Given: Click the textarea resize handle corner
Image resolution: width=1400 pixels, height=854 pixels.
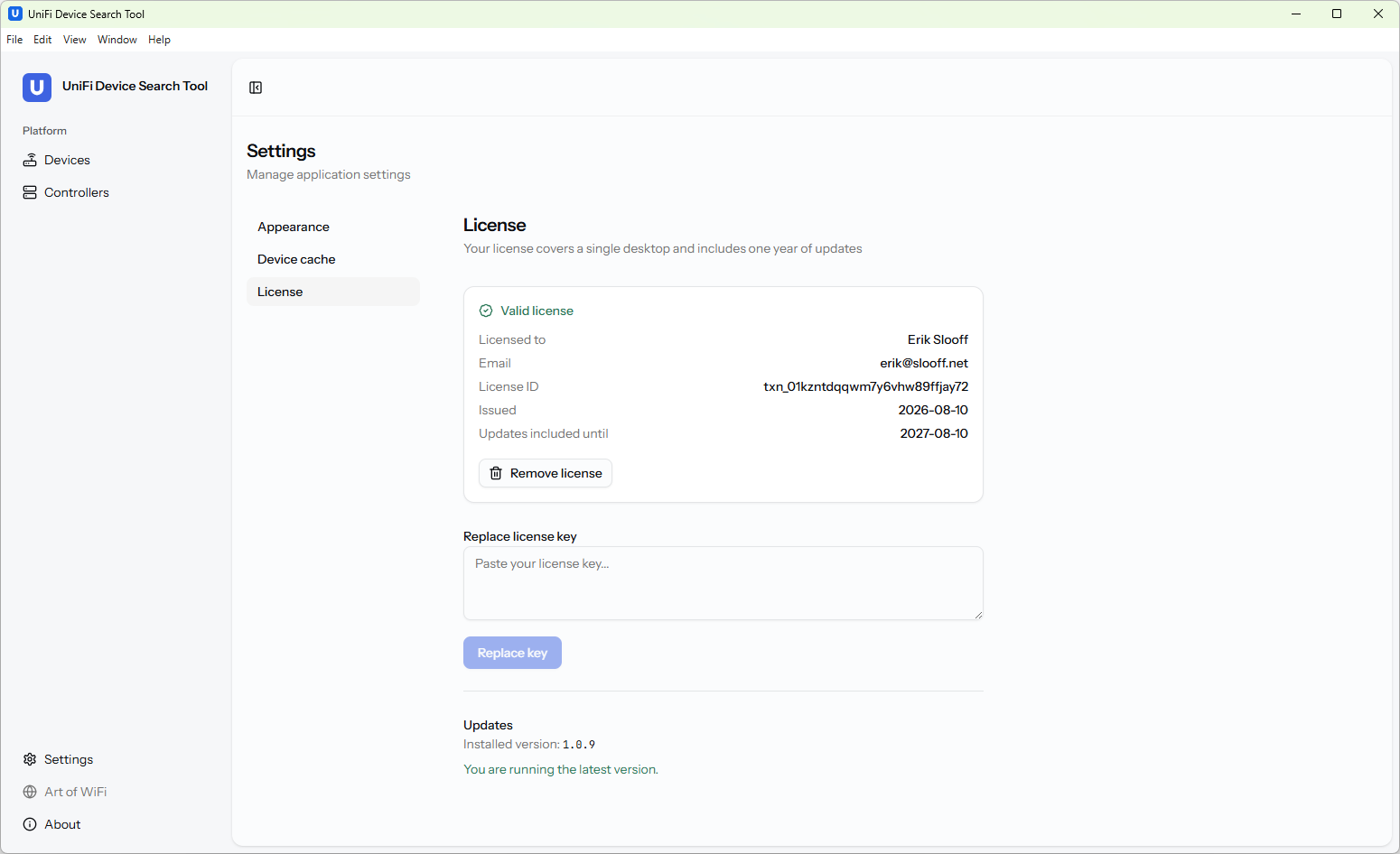Looking at the screenshot, I should click(x=978, y=615).
